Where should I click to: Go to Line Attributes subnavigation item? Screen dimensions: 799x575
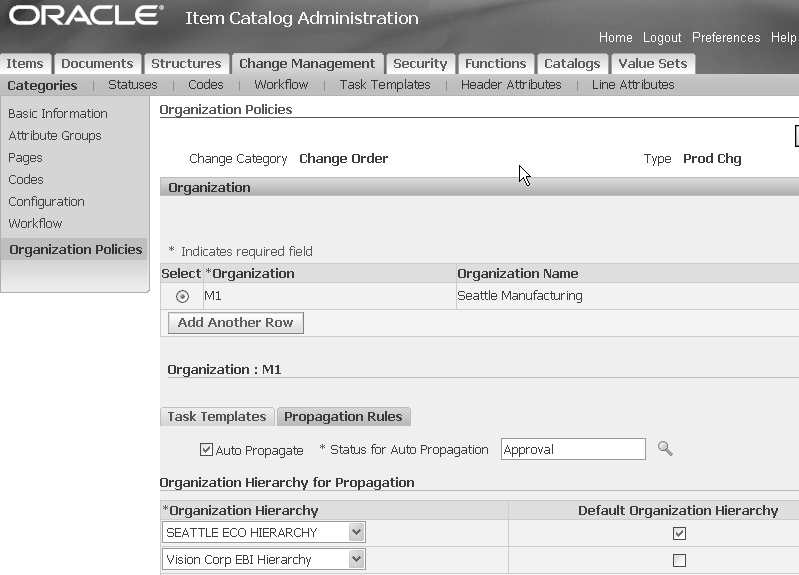click(633, 85)
